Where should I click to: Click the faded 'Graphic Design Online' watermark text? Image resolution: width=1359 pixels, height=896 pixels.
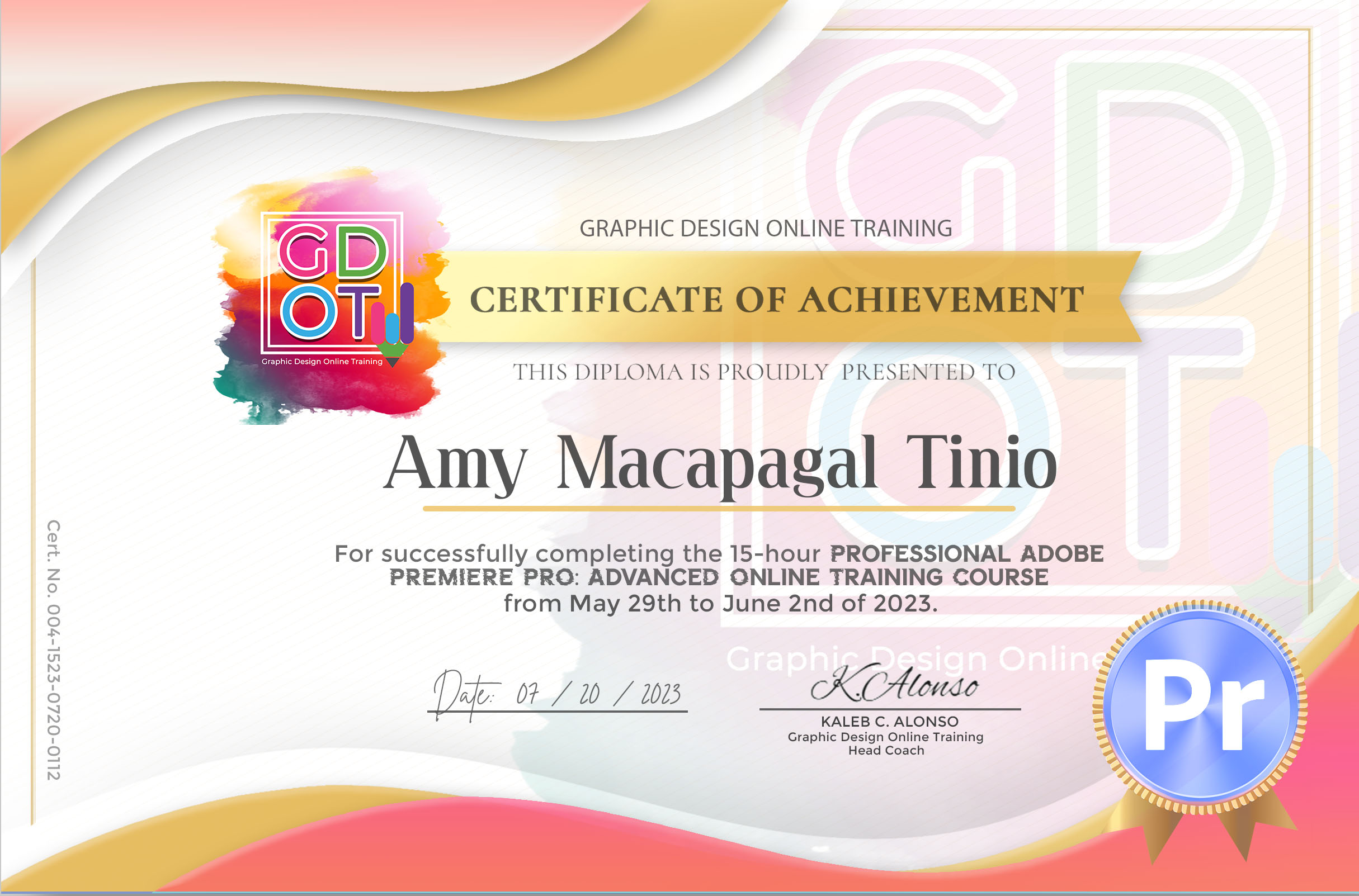point(915,659)
